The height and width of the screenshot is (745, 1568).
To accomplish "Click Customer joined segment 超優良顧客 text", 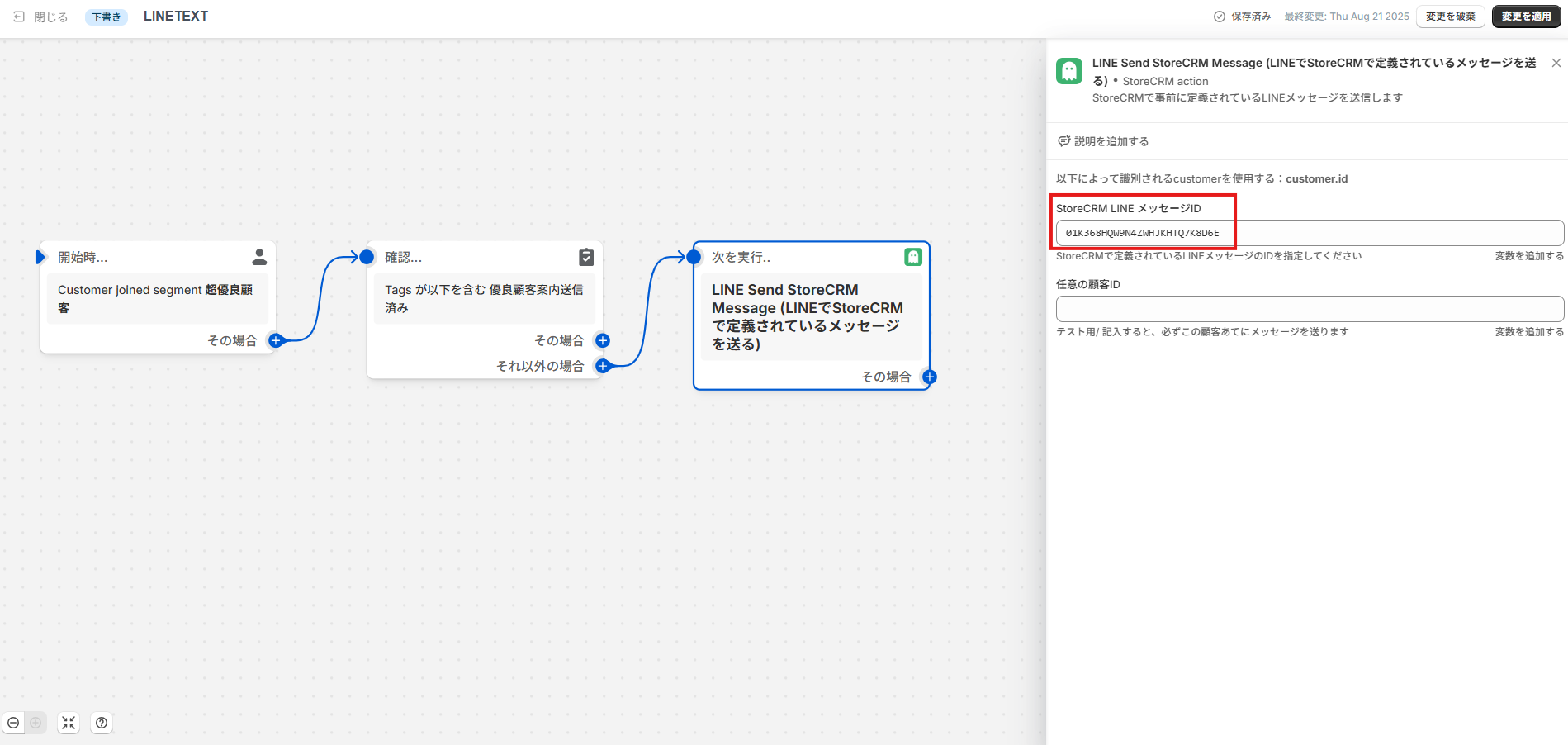I will click(x=155, y=298).
